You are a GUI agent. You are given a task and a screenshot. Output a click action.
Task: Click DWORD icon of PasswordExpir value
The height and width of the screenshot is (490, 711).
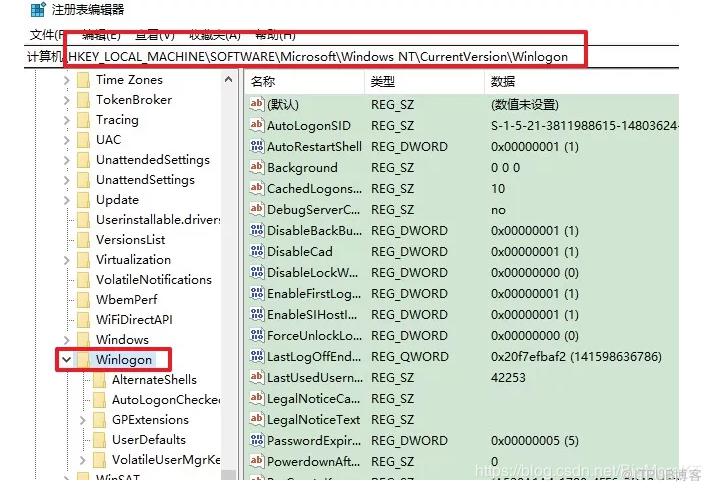[257, 440]
